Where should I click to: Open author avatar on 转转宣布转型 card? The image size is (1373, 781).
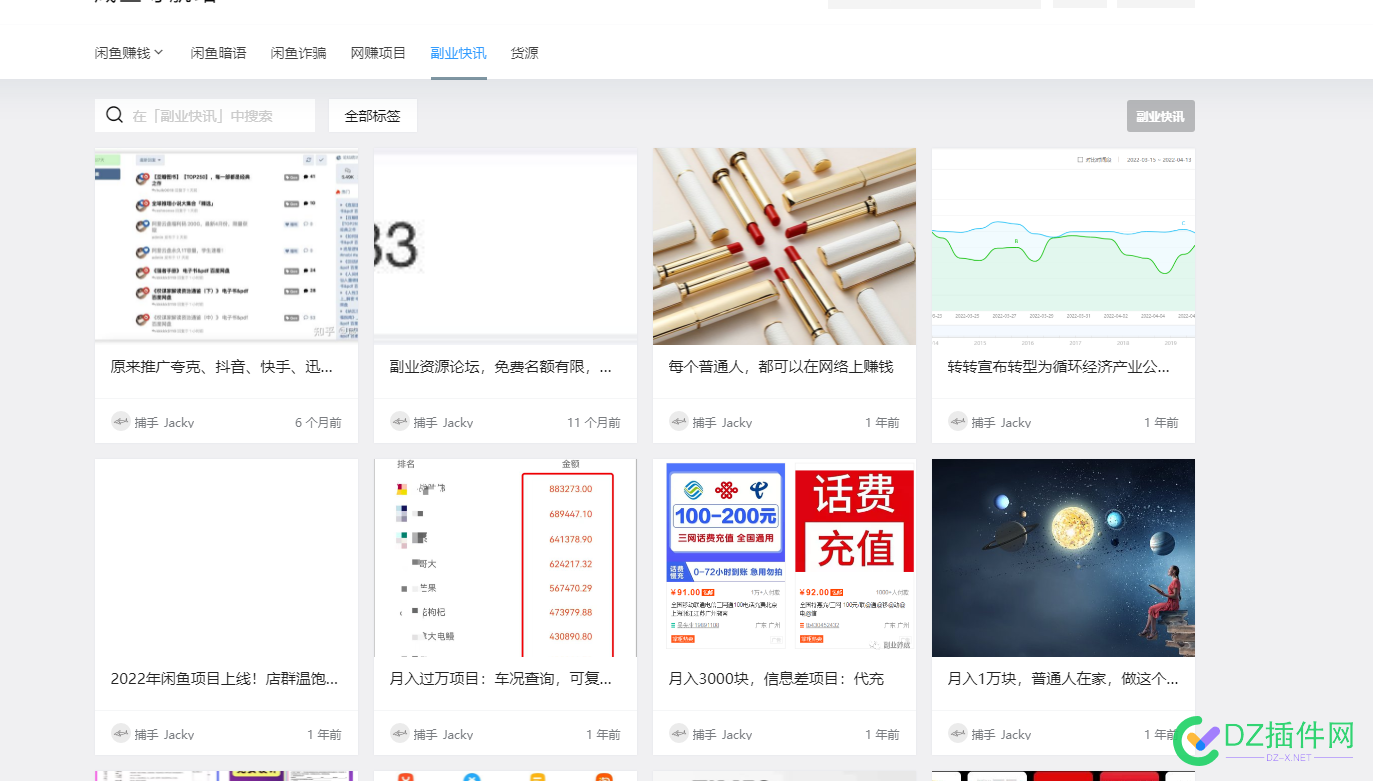(x=958, y=422)
